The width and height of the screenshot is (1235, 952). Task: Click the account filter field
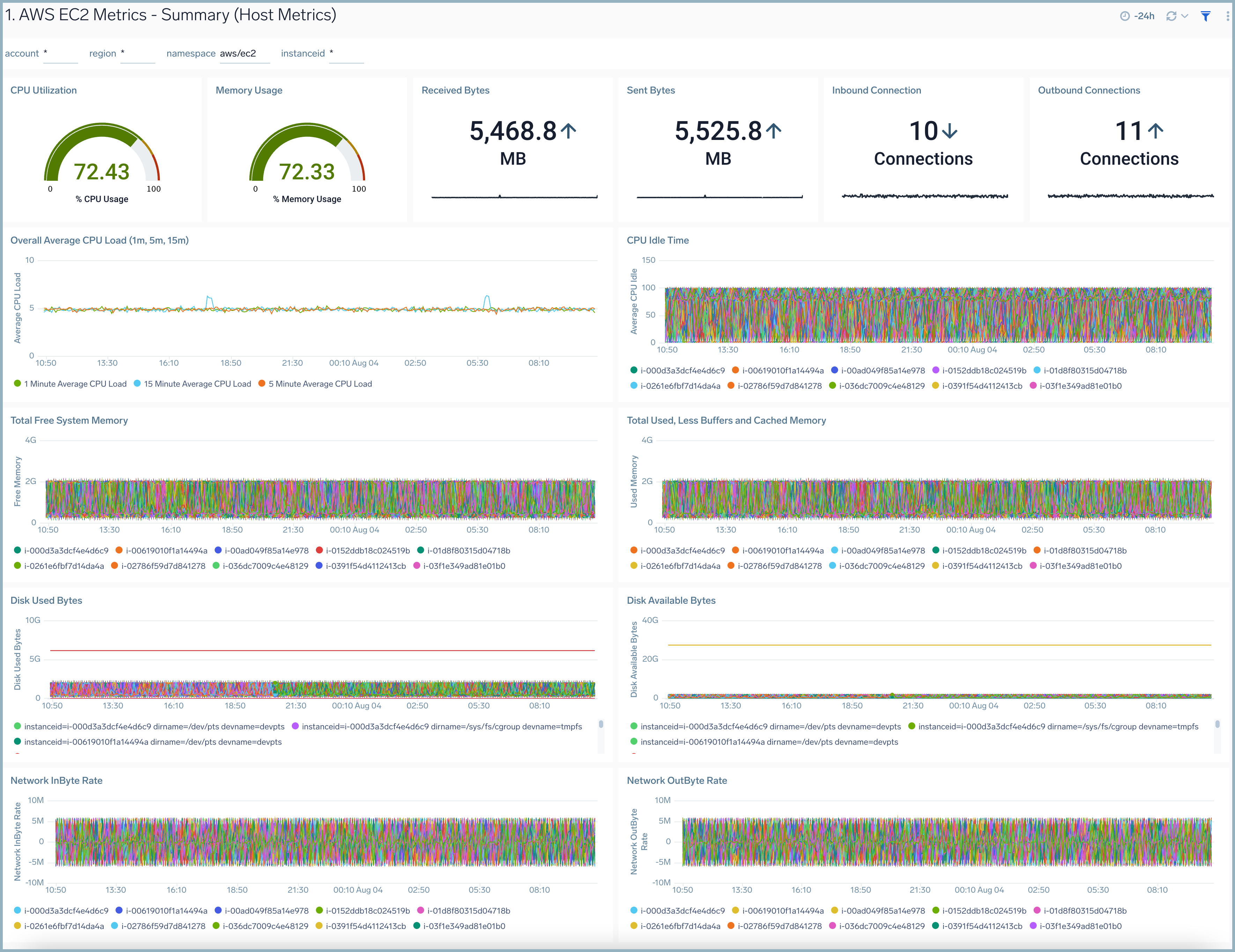[60, 54]
